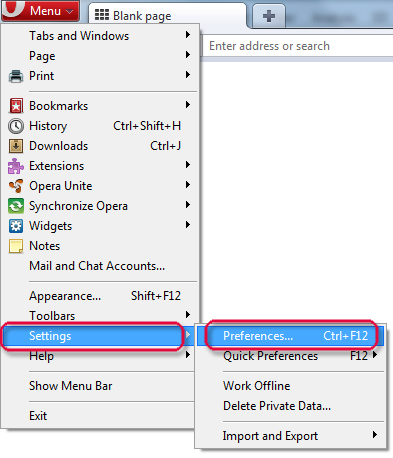Open Notes from the menu
393x458 pixels.
(100, 246)
